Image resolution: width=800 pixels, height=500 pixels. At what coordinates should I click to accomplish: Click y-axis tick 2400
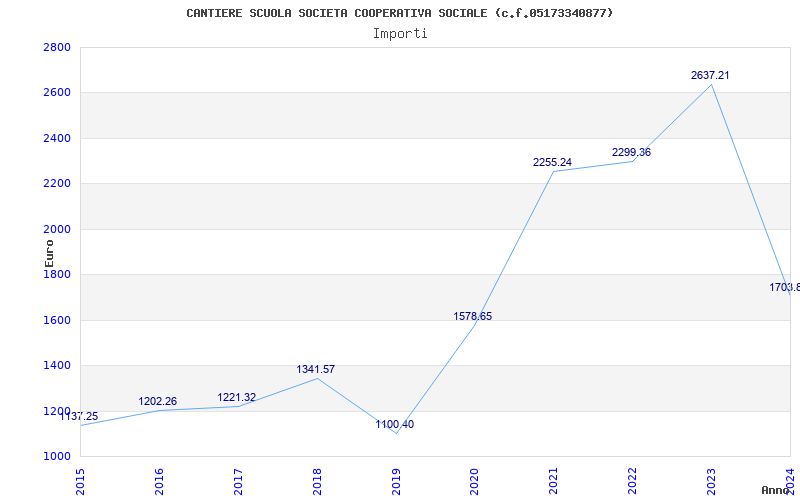coord(57,138)
